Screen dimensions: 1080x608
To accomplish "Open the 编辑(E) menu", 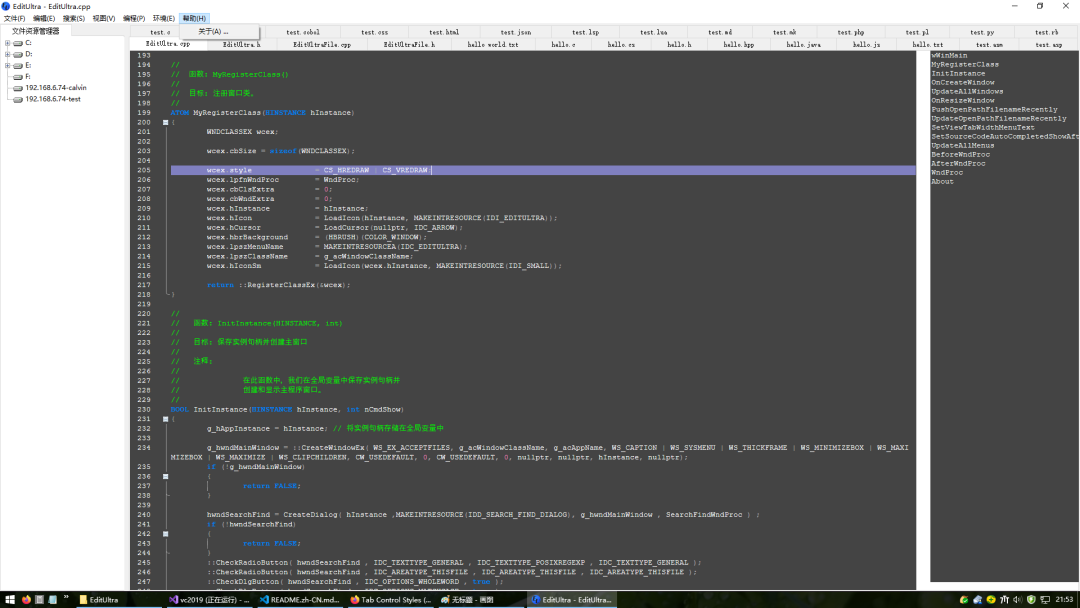I will click(x=43, y=19).
